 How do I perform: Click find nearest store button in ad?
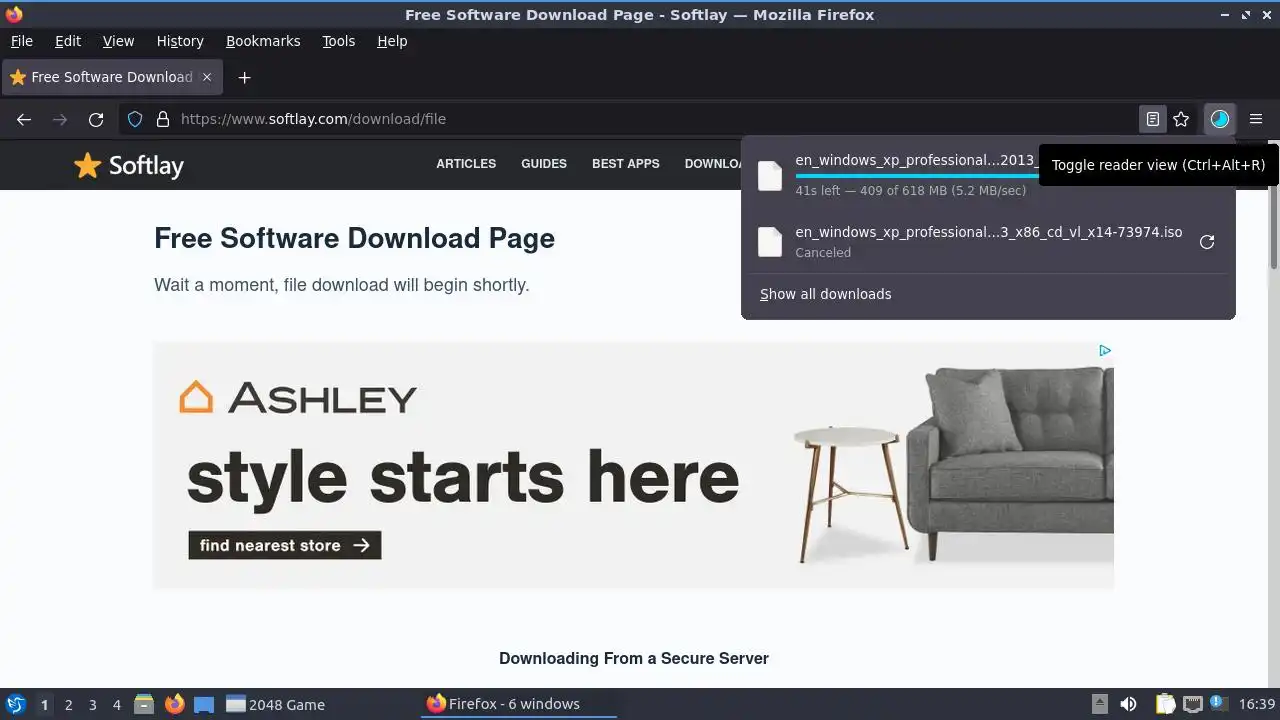click(x=285, y=545)
